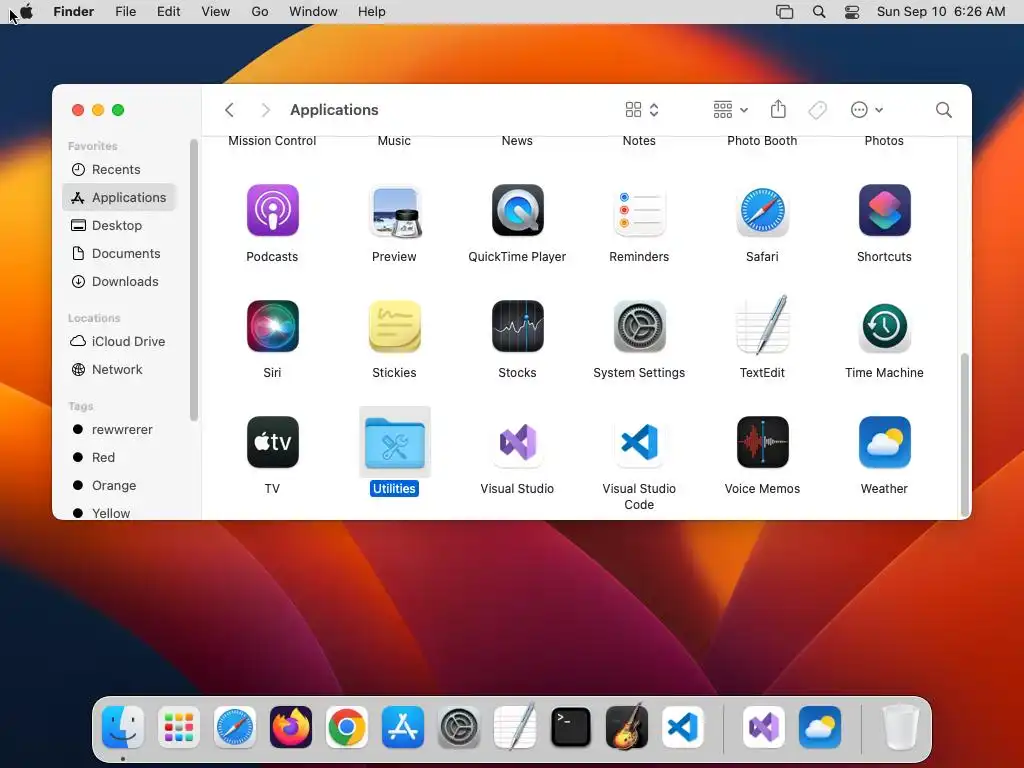Select Recents in the sidebar
Image resolution: width=1024 pixels, height=768 pixels.
(120, 169)
